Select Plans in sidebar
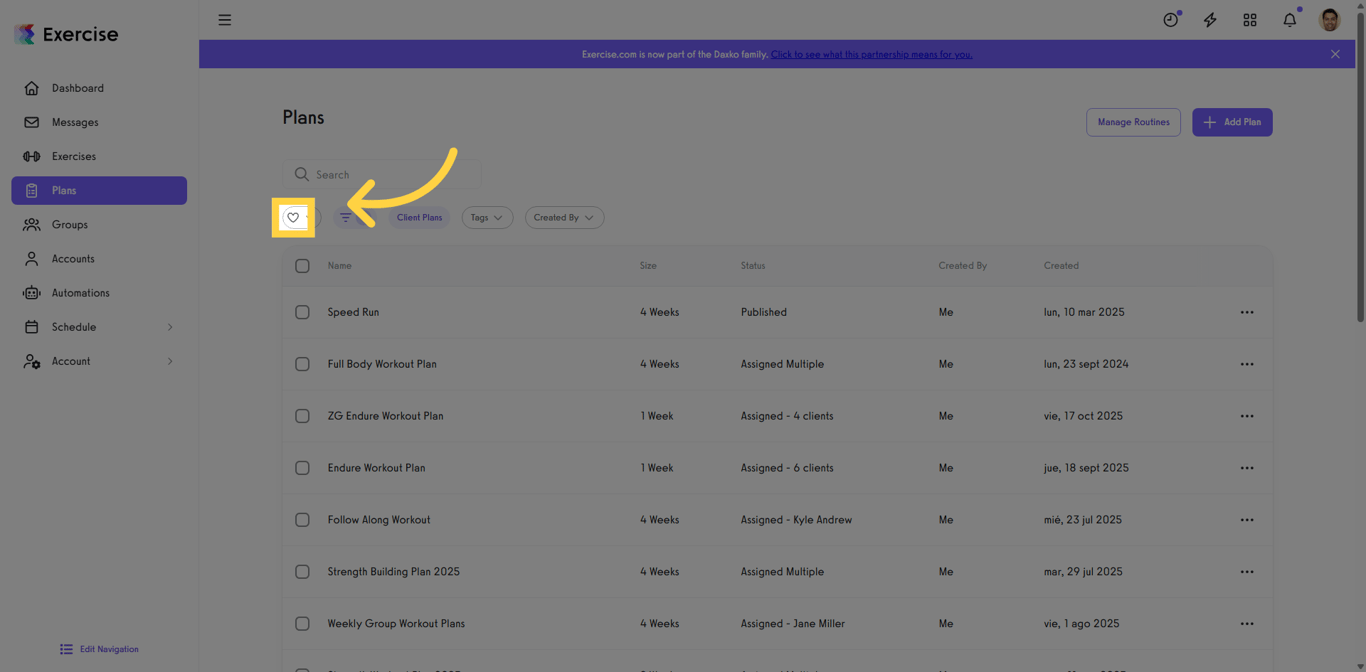Image resolution: width=1366 pixels, height=672 pixels. (x=99, y=190)
